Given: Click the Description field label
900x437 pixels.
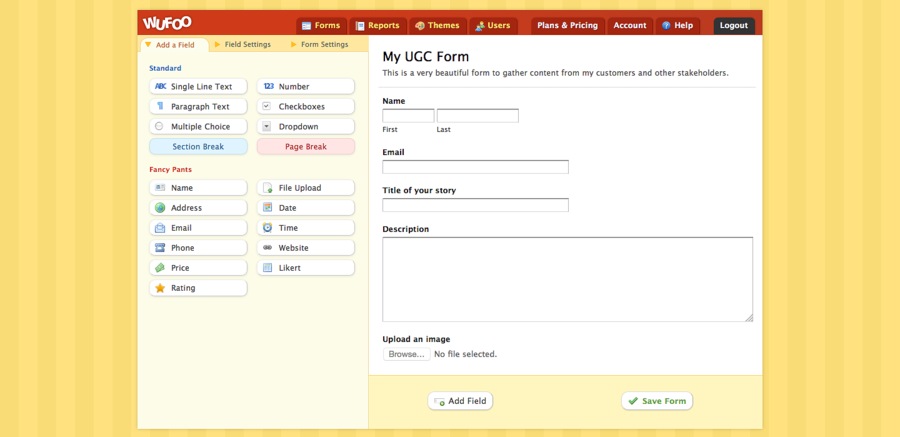Looking at the screenshot, I should click(406, 229).
